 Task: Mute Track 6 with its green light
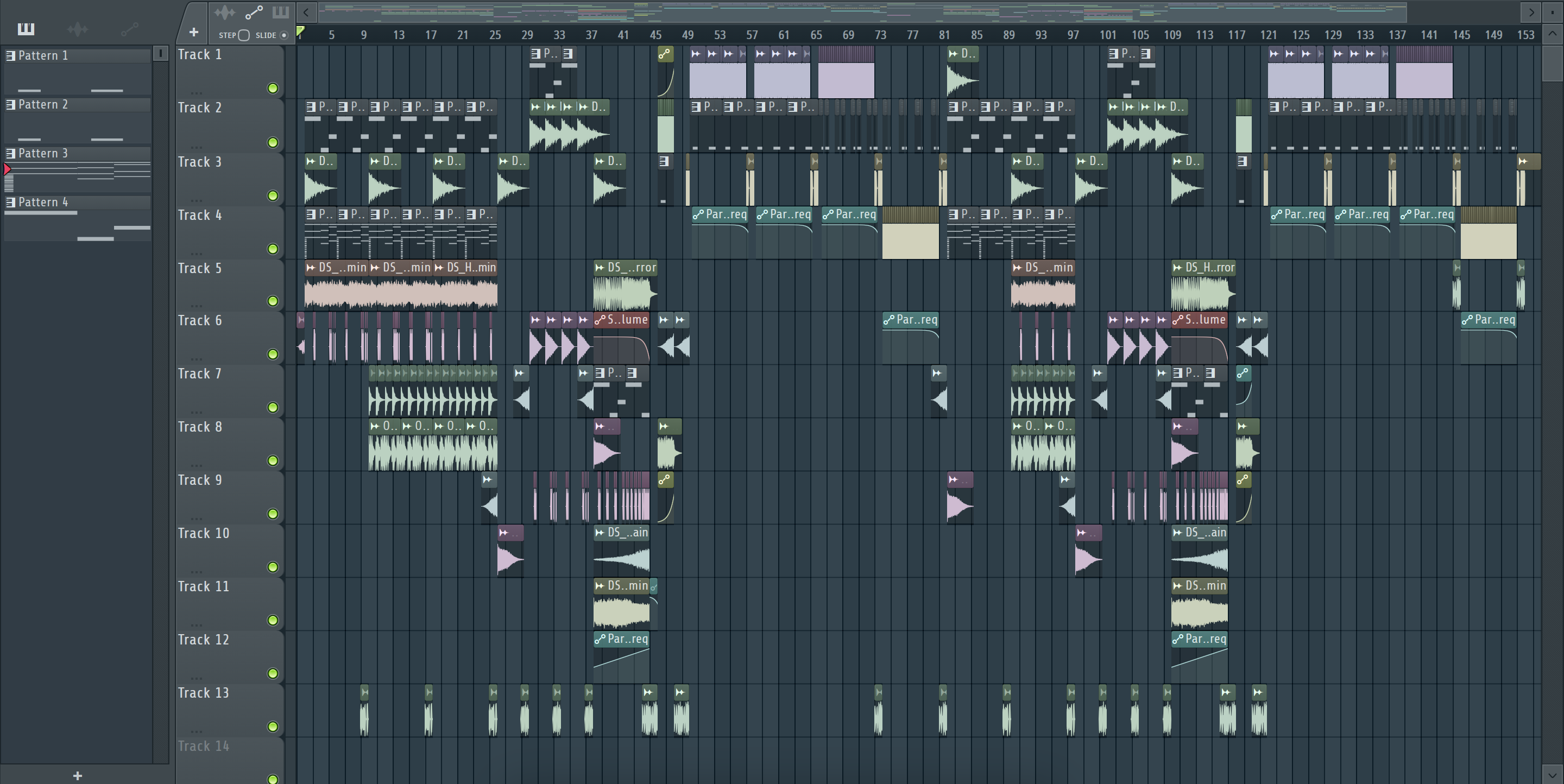[x=273, y=355]
